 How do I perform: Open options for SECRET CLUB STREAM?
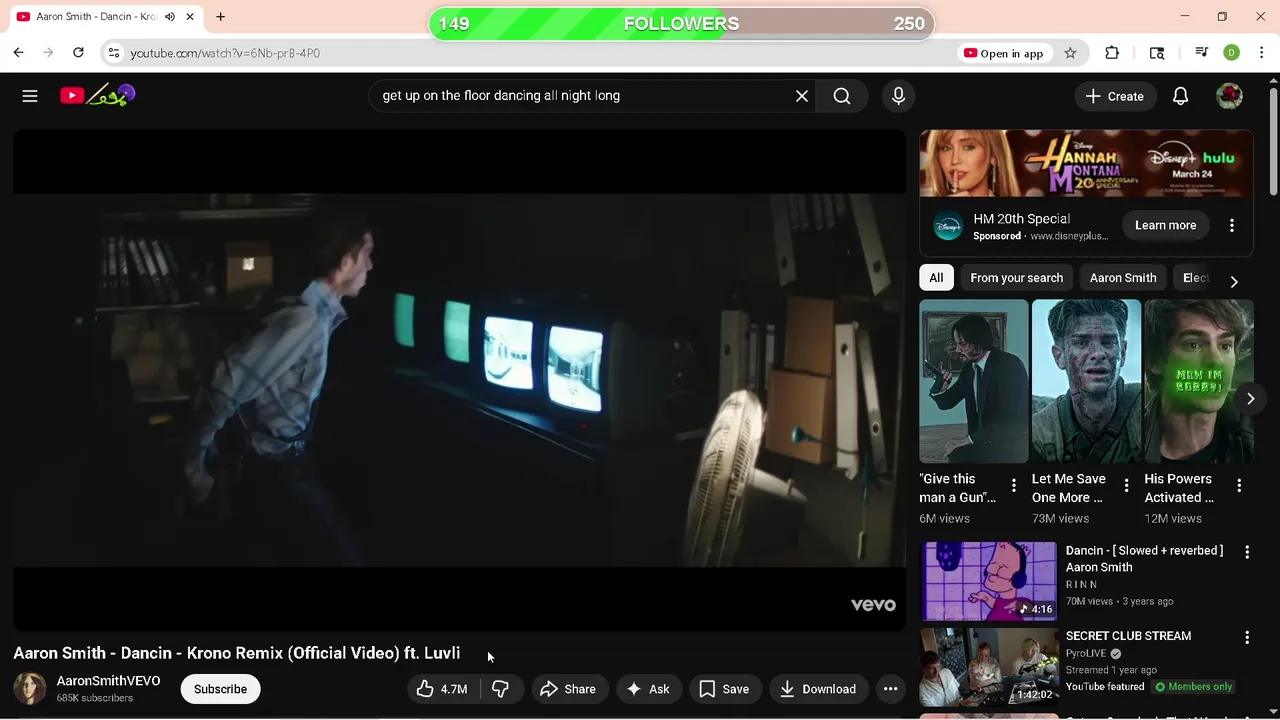[1247, 637]
